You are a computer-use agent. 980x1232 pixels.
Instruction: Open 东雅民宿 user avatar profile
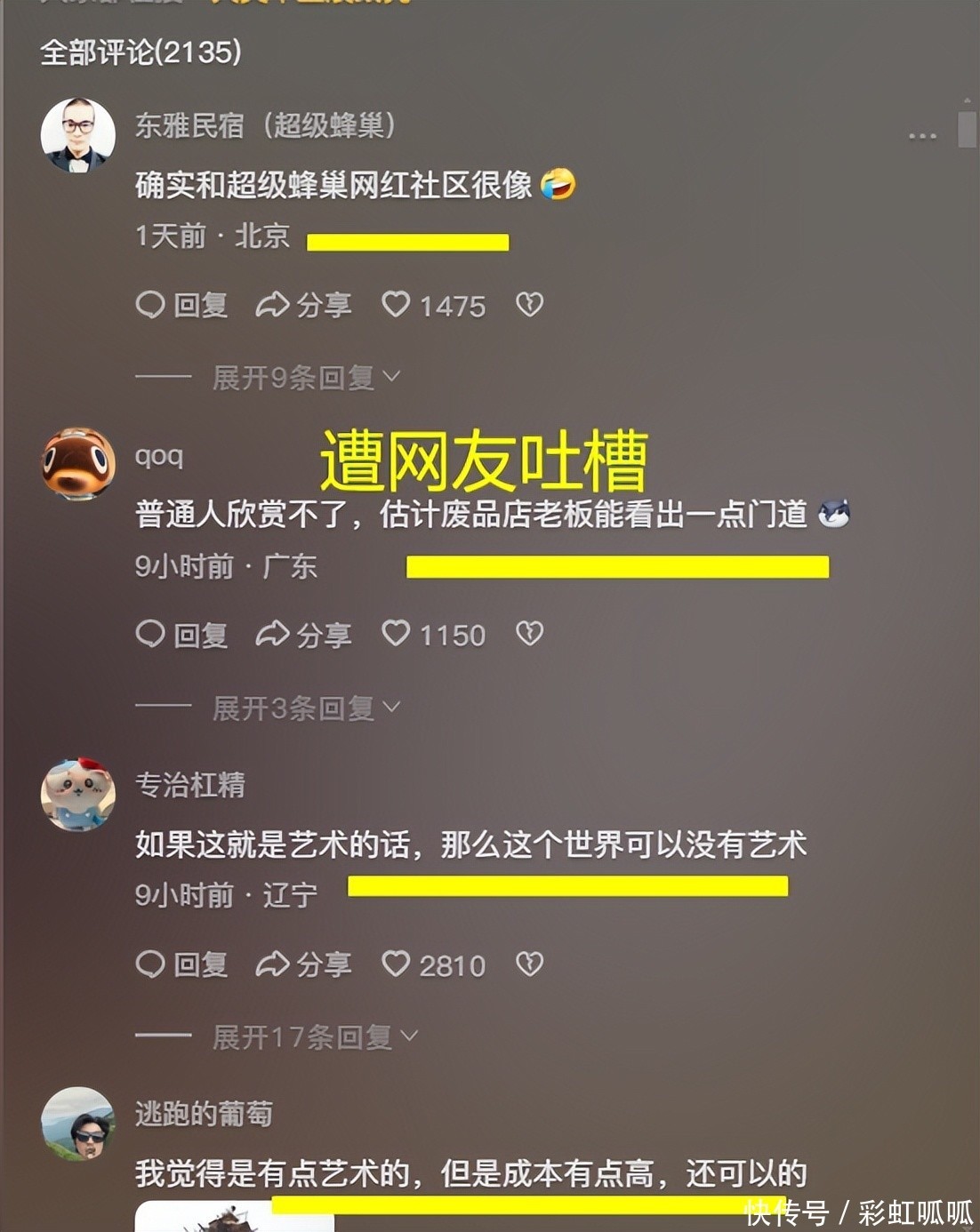(78, 135)
